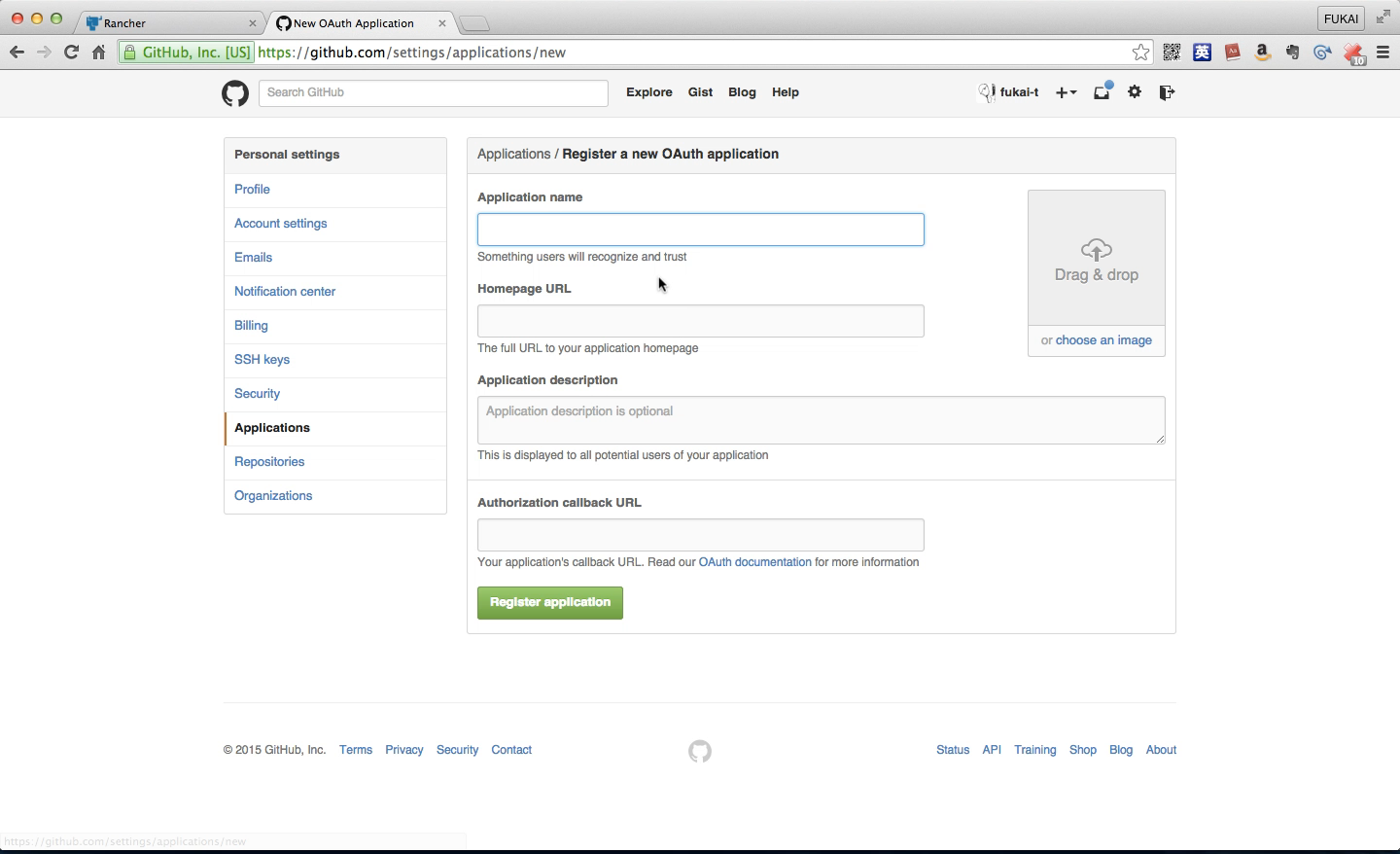Open the footer Training link
Screen dimensions: 1400x854
(1035, 750)
